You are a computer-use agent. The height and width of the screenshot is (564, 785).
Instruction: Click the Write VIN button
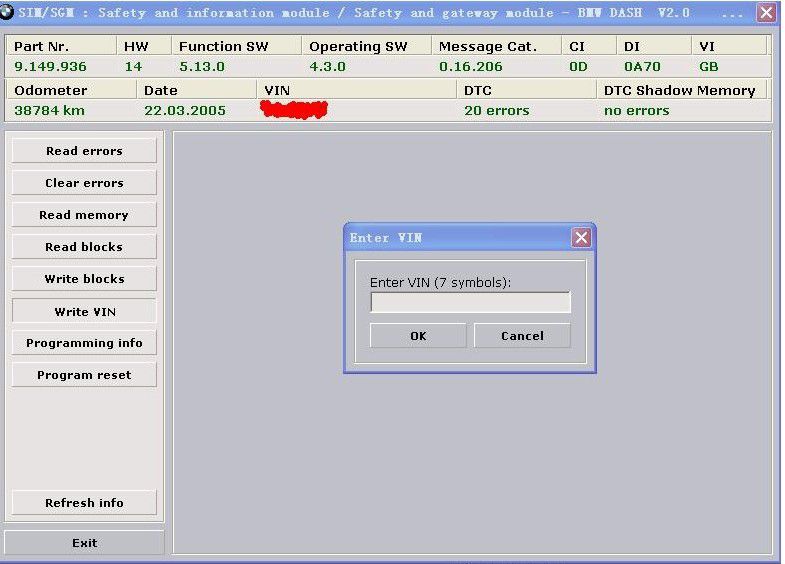pyautogui.click(x=84, y=311)
